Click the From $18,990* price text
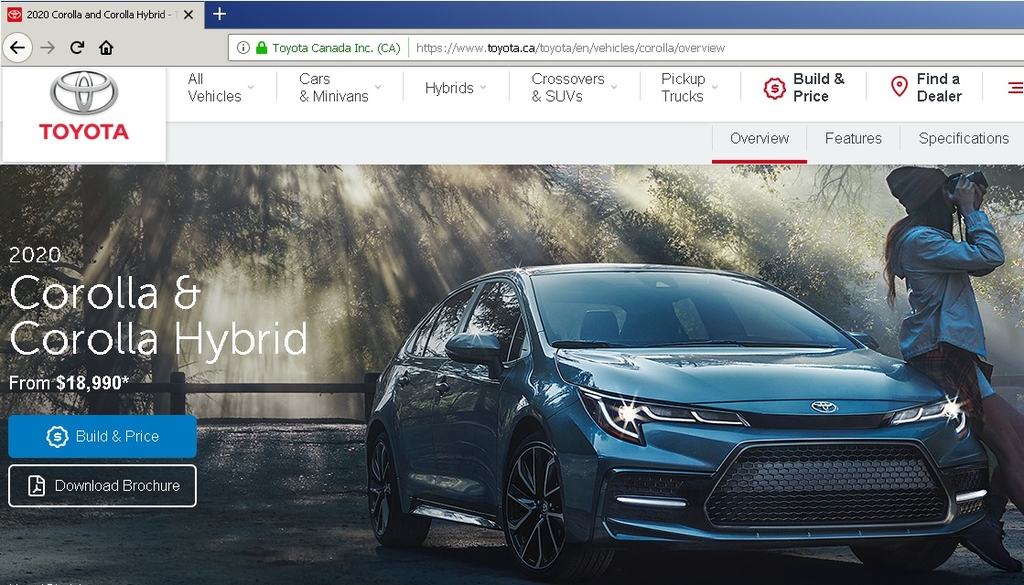Screen dimensions: 1024x585 tap(69, 383)
